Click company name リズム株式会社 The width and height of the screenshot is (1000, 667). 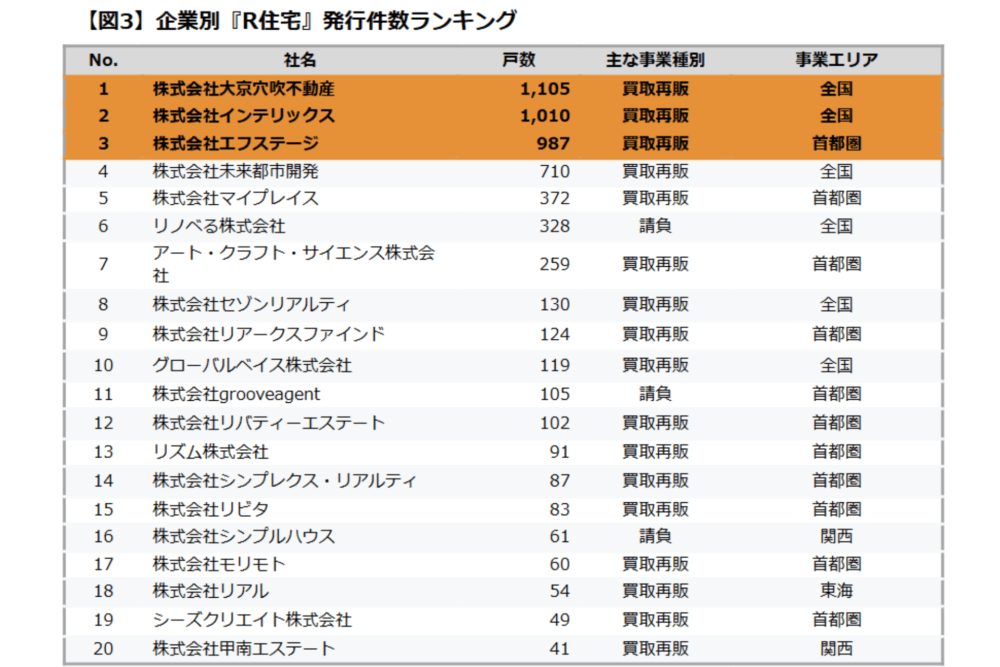210,451
